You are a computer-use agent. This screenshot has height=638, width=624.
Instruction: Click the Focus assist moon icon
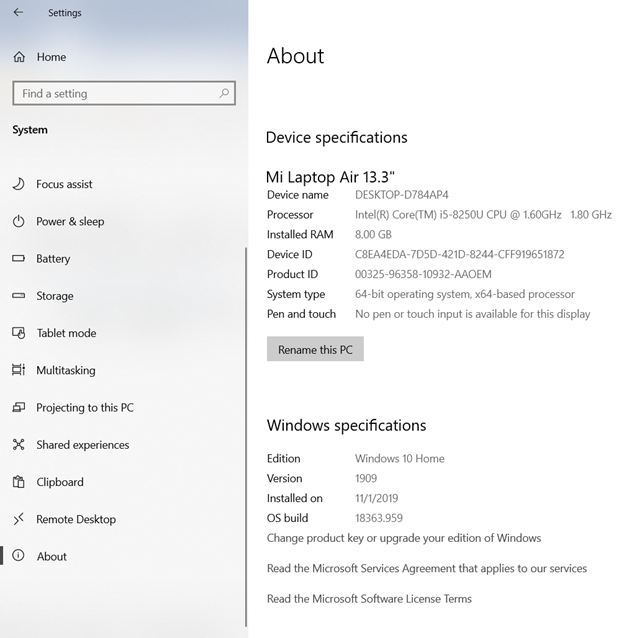coord(18,184)
